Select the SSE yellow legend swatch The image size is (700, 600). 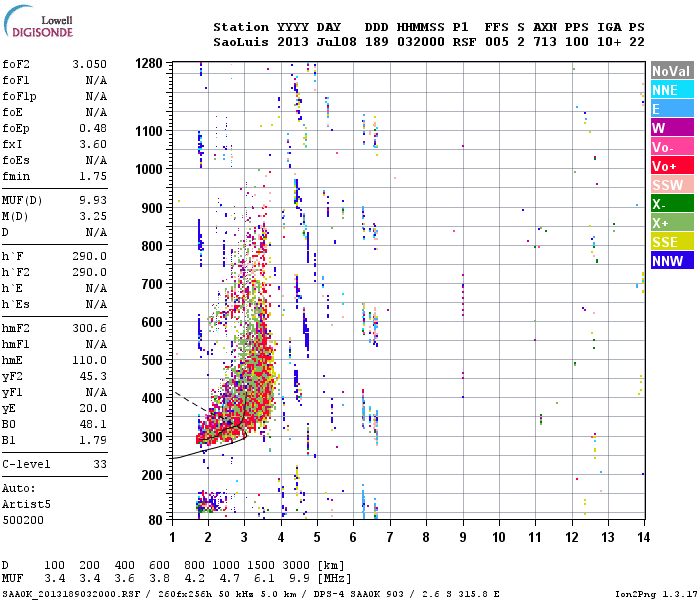click(x=672, y=242)
